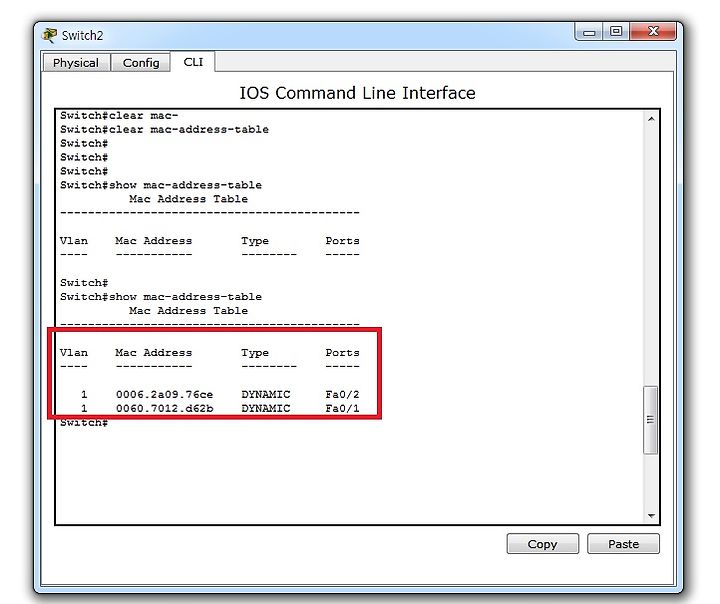Screen dimensions: 720x604
Task: Click the Copy button
Action: click(x=542, y=544)
